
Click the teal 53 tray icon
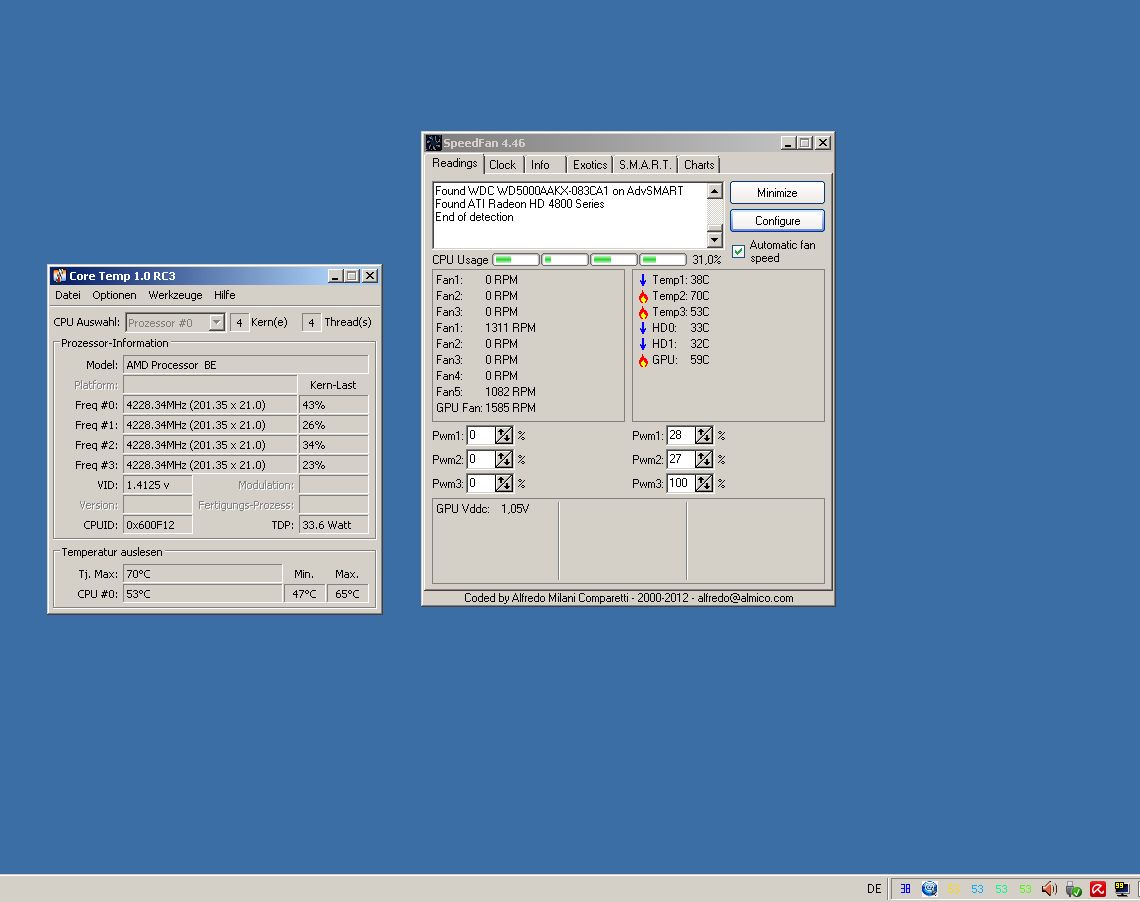click(1001, 888)
